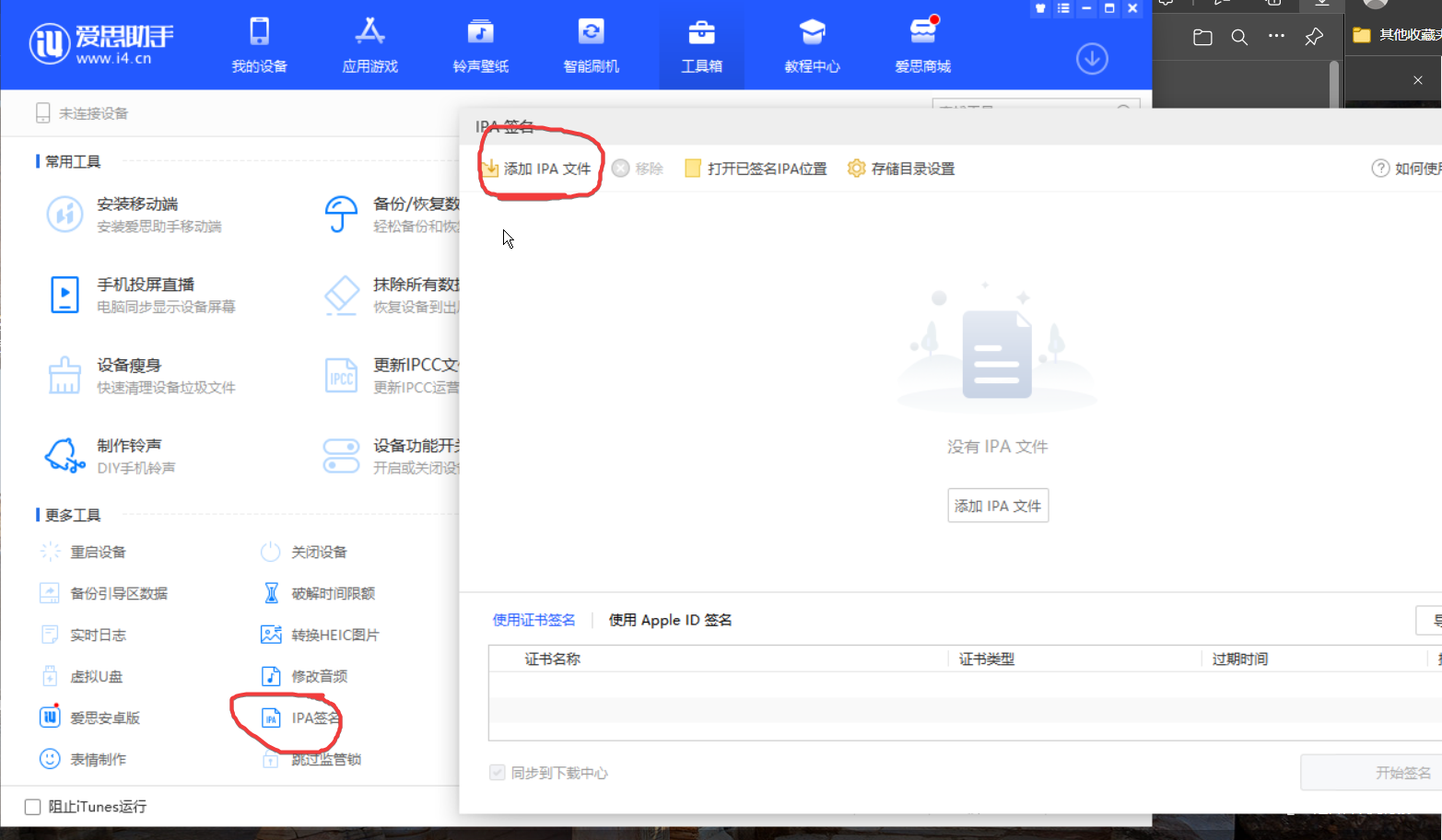Open 表情制作 smiley tool

83,759
